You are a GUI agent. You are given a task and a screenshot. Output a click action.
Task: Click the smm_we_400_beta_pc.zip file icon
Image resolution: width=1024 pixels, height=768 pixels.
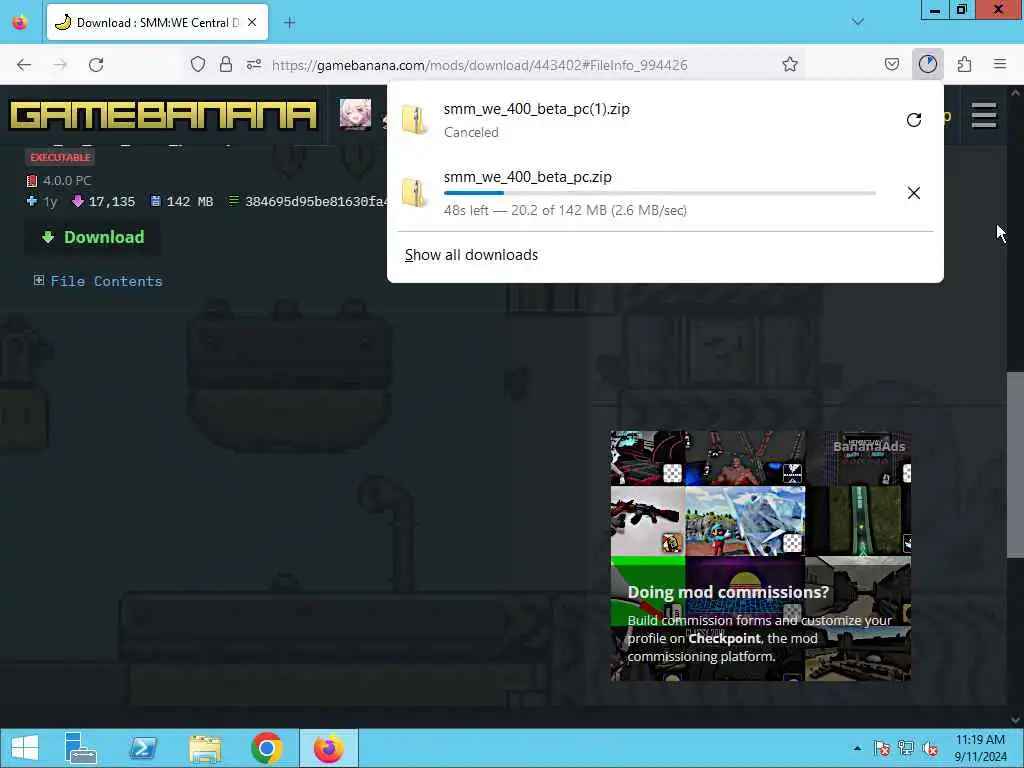coord(415,193)
